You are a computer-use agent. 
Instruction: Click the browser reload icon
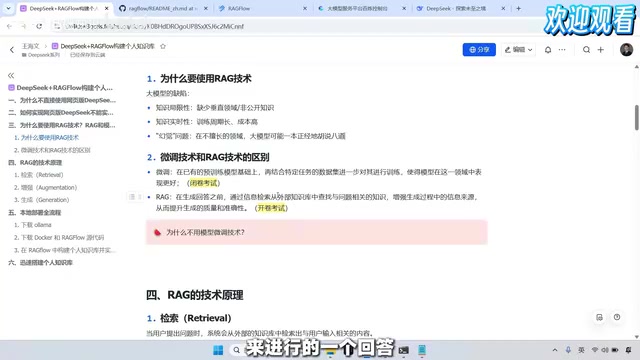tap(39, 26)
